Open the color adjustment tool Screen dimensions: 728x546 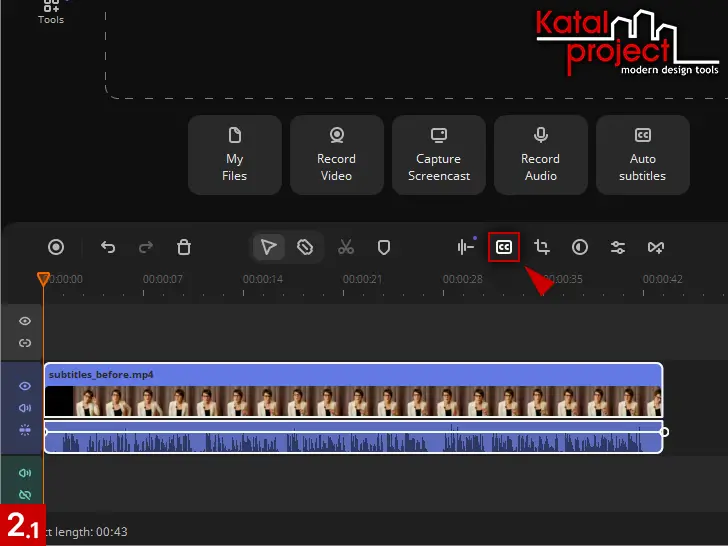580,247
